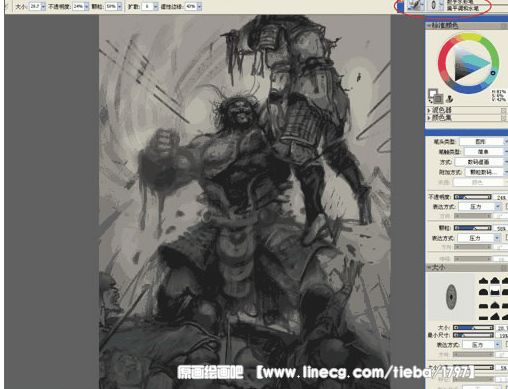Open the 方式 method dropdown

pos(481,162)
